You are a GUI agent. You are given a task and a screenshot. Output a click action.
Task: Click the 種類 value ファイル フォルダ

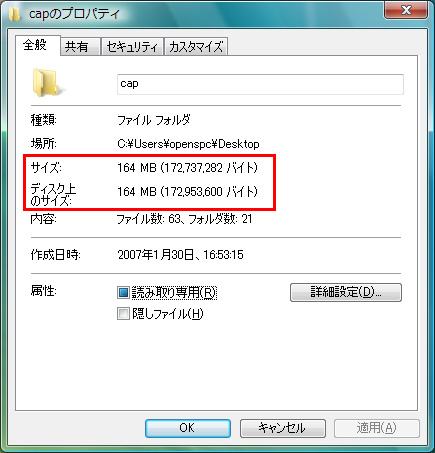pos(154,120)
